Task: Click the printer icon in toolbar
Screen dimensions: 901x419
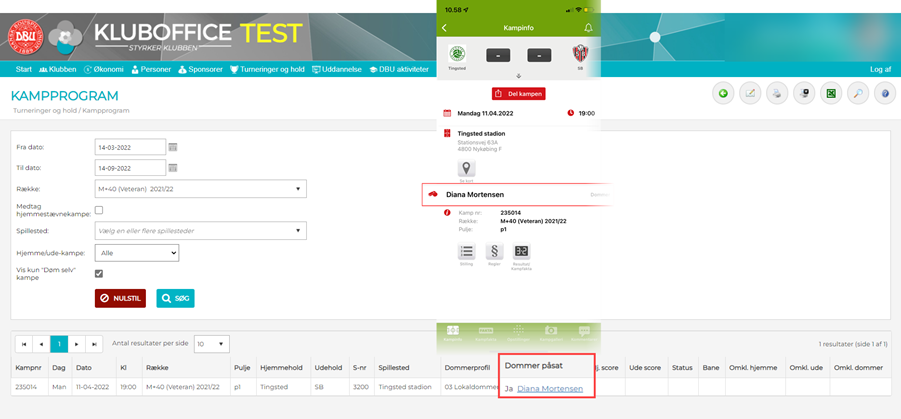Action: tap(776, 94)
